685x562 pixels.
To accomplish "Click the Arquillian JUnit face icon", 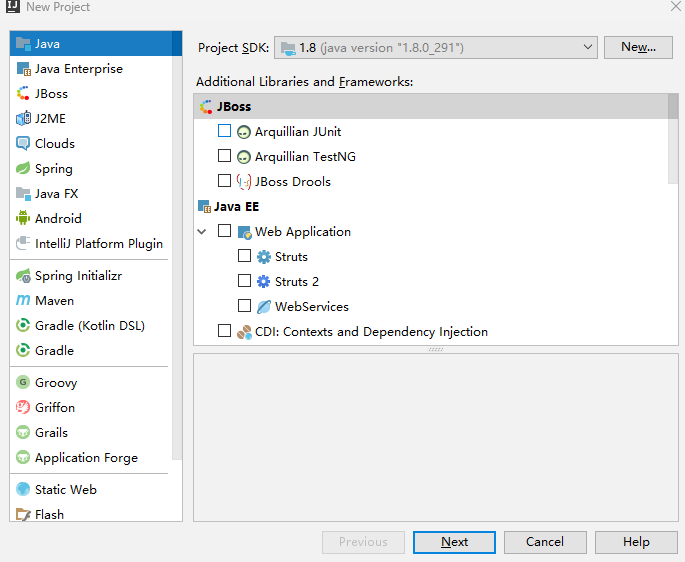I will click(244, 132).
